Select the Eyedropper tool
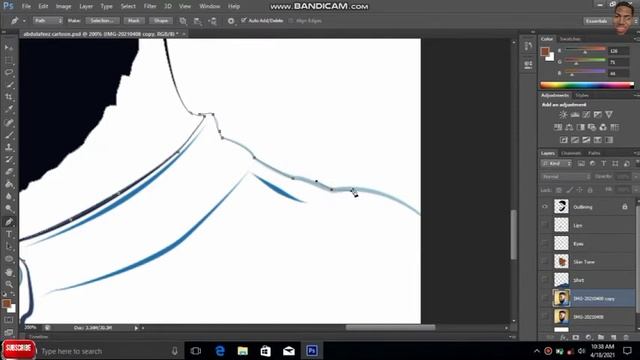The height and width of the screenshot is (360, 640). [9, 109]
